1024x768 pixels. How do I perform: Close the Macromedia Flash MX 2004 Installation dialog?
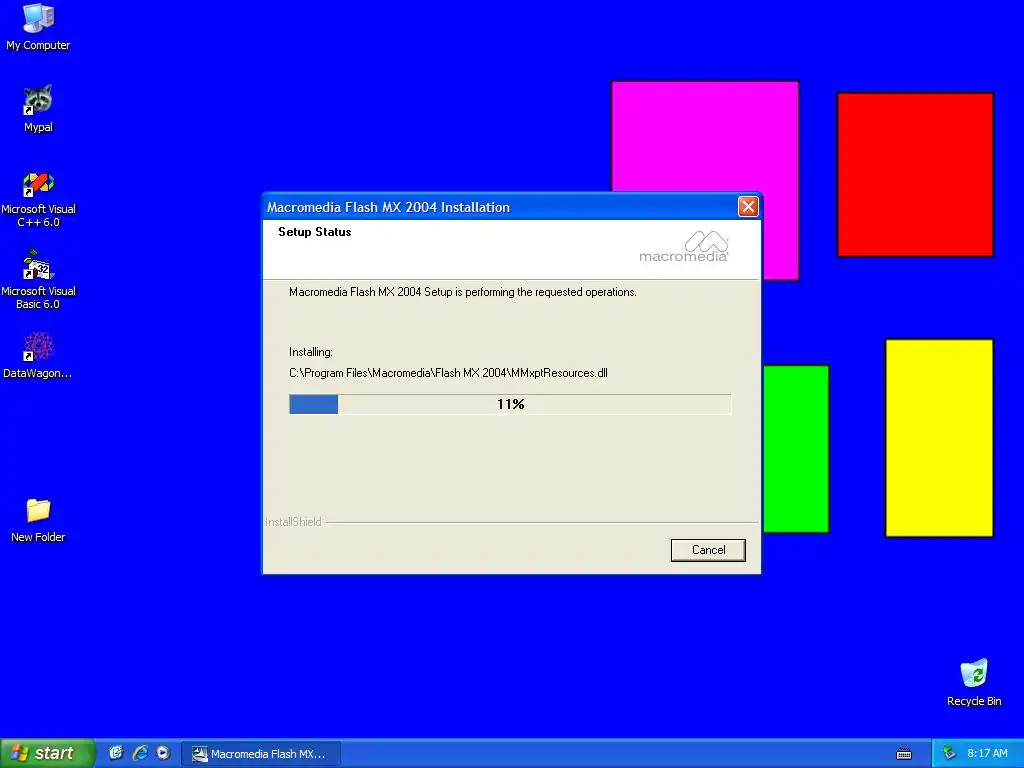748,206
